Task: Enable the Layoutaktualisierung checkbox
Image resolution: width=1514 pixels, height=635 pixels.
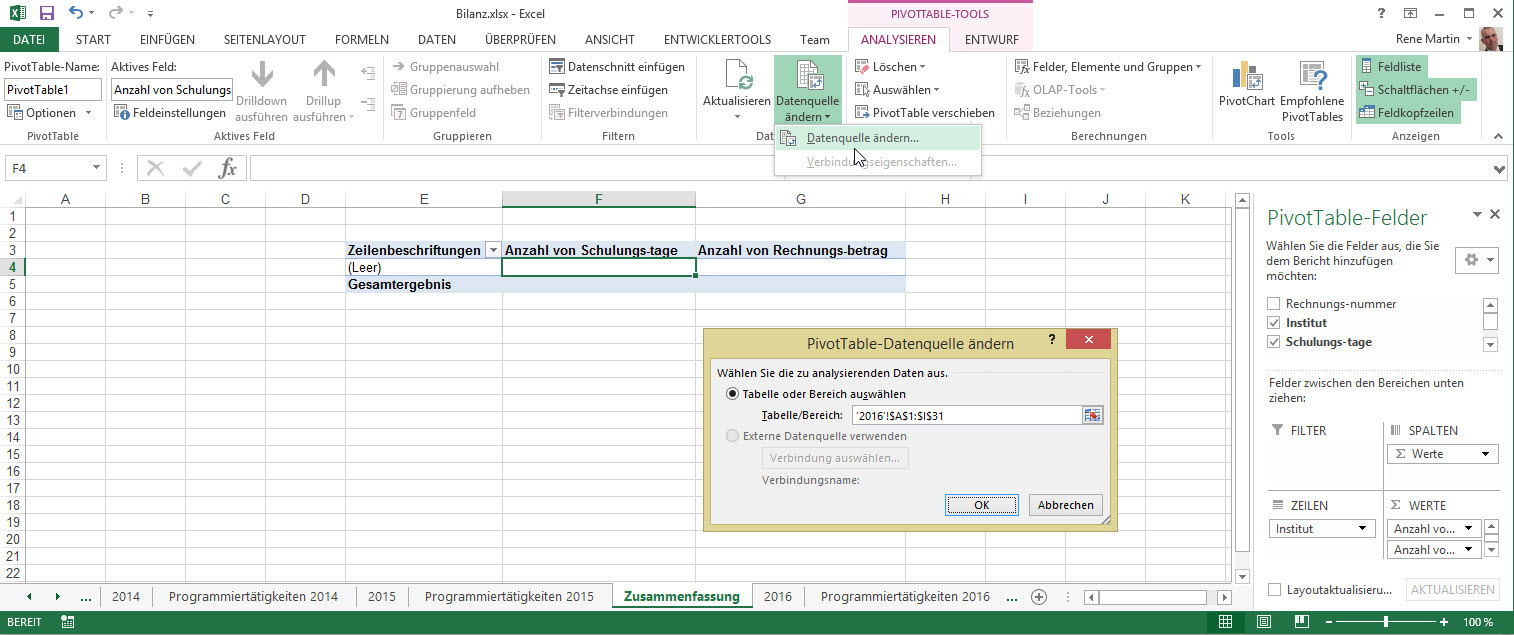Action: (x=1273, y=590)
